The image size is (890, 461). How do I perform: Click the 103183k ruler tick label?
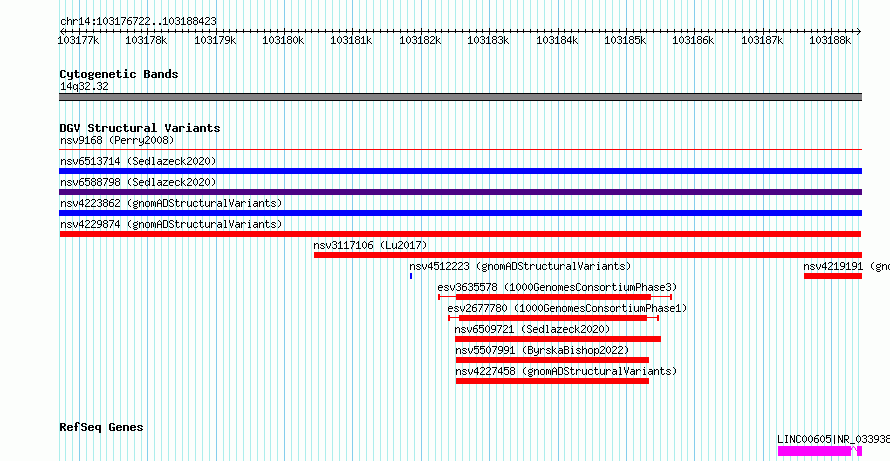489,40
